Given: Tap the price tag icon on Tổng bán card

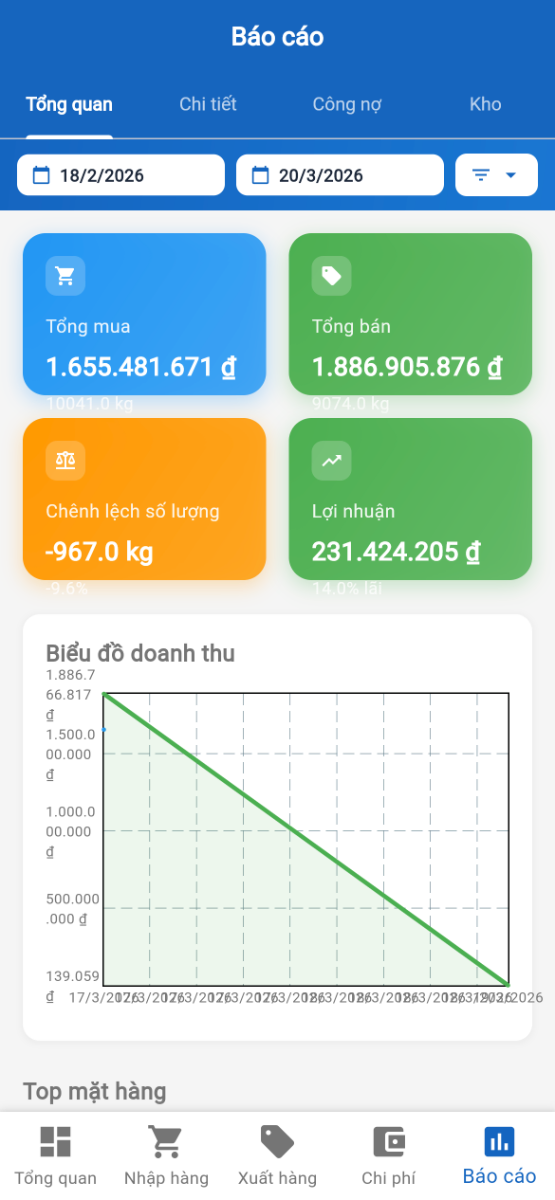Looking at the screenshot, I should pyautogui.click(x=331, y=276).
